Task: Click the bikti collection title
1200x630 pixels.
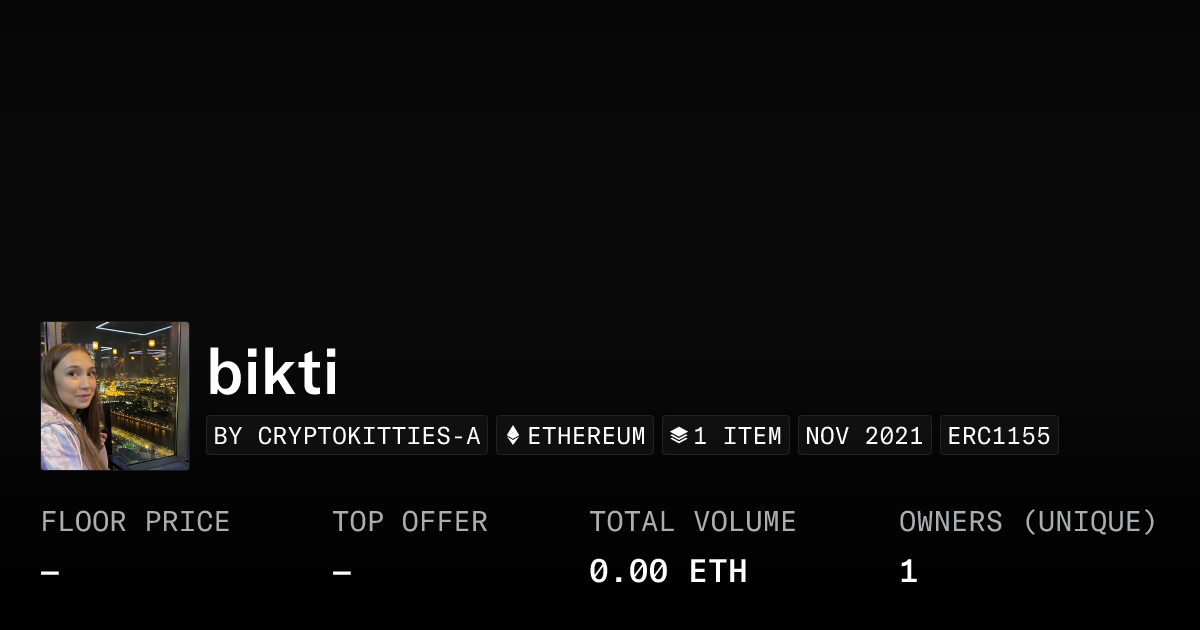Action: [x=272, y=373]
